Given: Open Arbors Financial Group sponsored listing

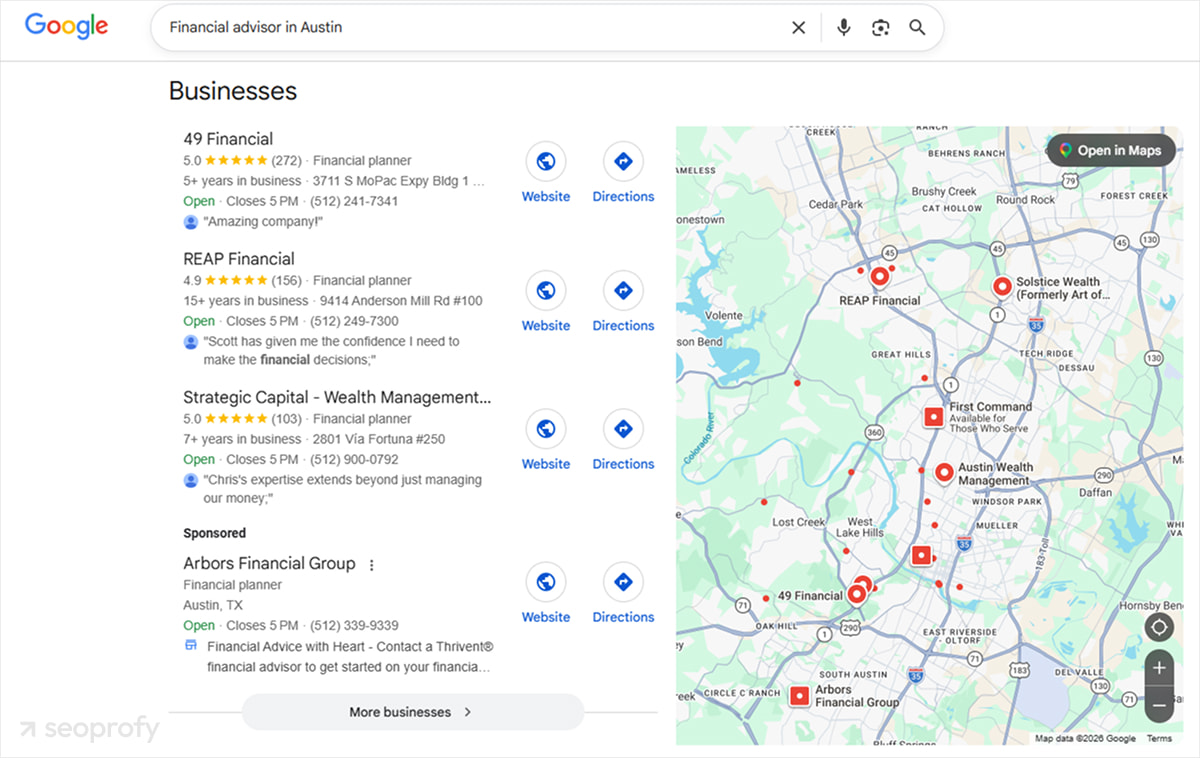Looking at the screenshot, I should (x=269, y=563).
